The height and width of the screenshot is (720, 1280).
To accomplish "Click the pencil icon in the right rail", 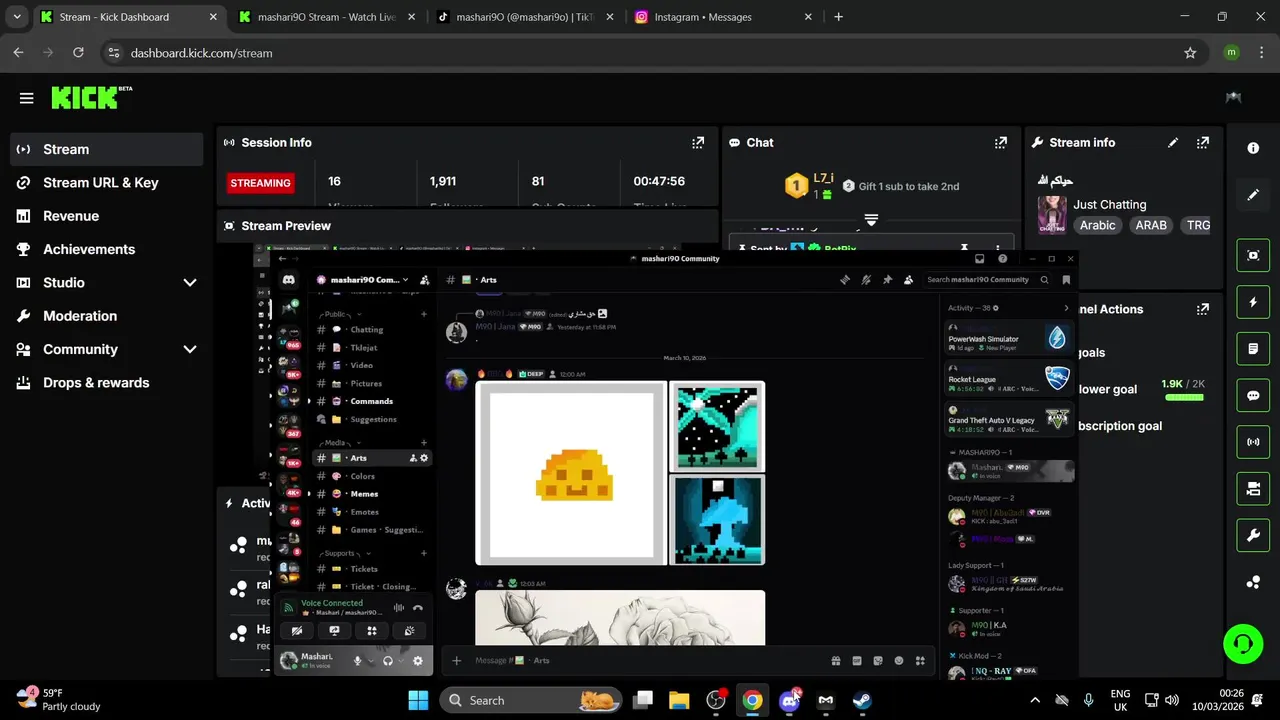I will (1253, 195).
